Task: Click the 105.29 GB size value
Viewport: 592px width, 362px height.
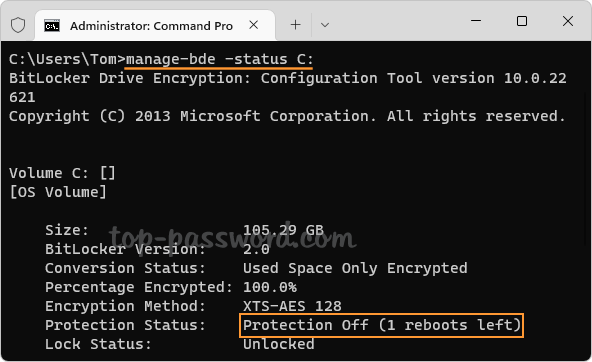Action: point(283,230)
